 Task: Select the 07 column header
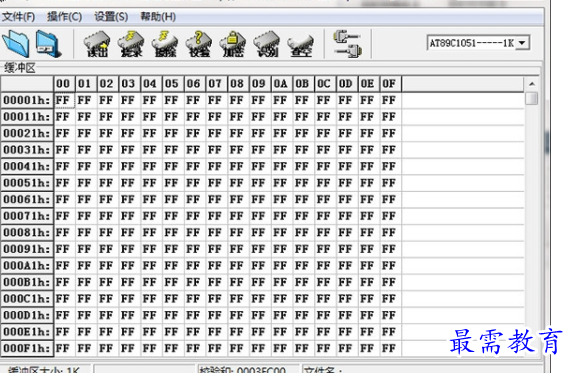point(217,84)
